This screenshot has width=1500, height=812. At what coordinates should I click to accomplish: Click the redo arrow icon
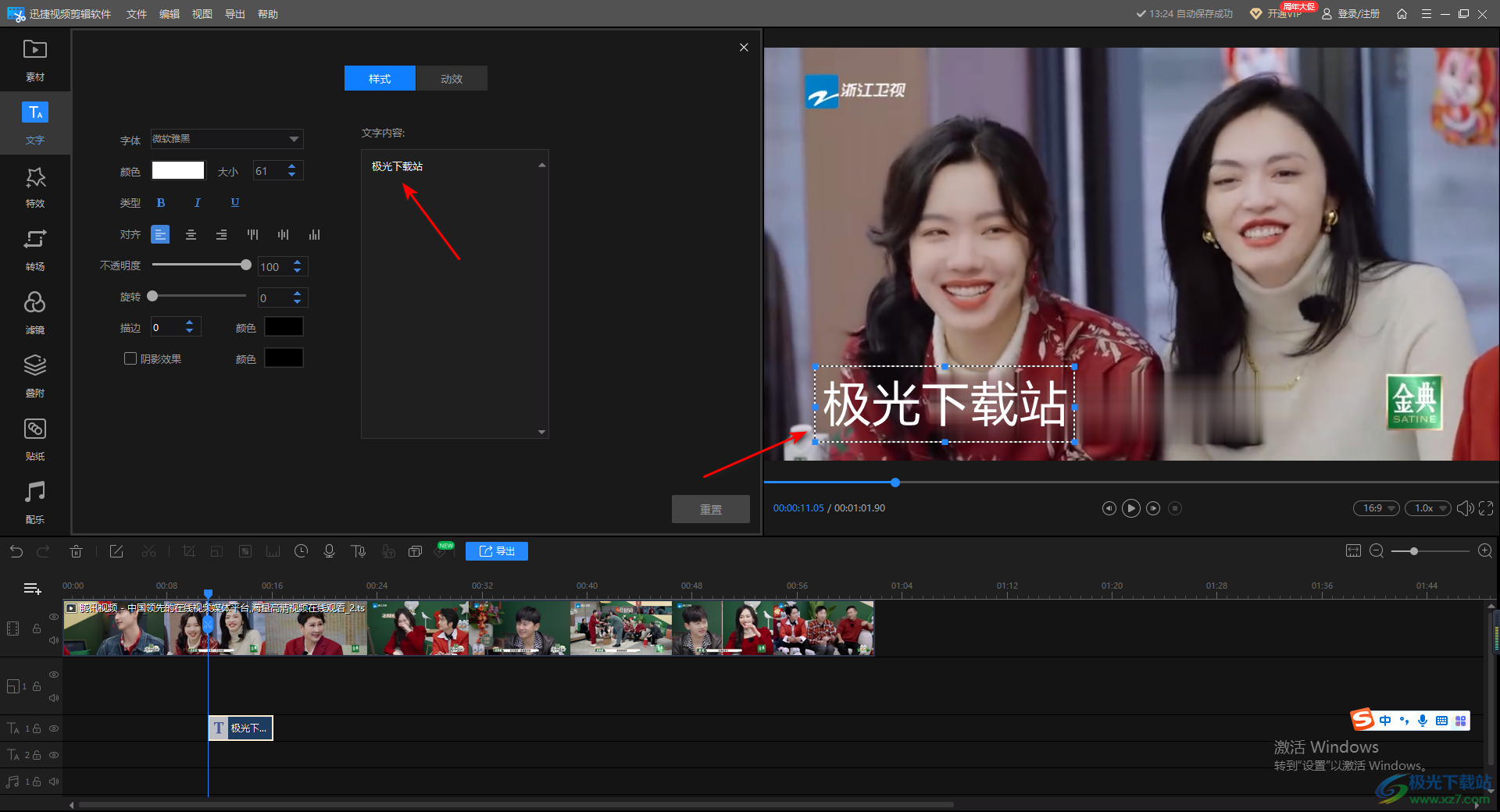(43, 551)
